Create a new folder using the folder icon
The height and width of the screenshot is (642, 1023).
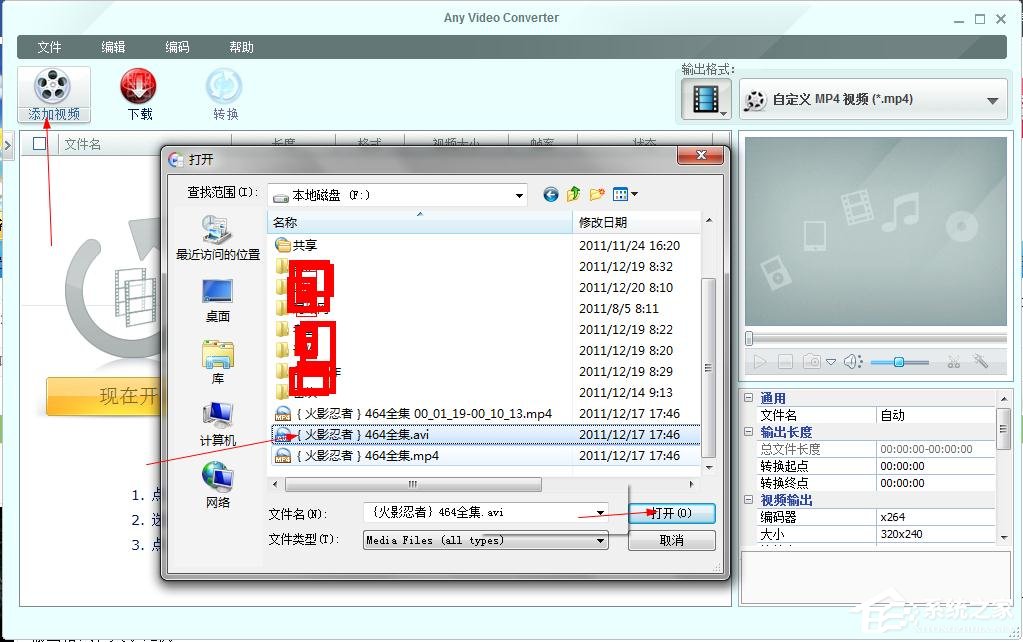(595, 194)
